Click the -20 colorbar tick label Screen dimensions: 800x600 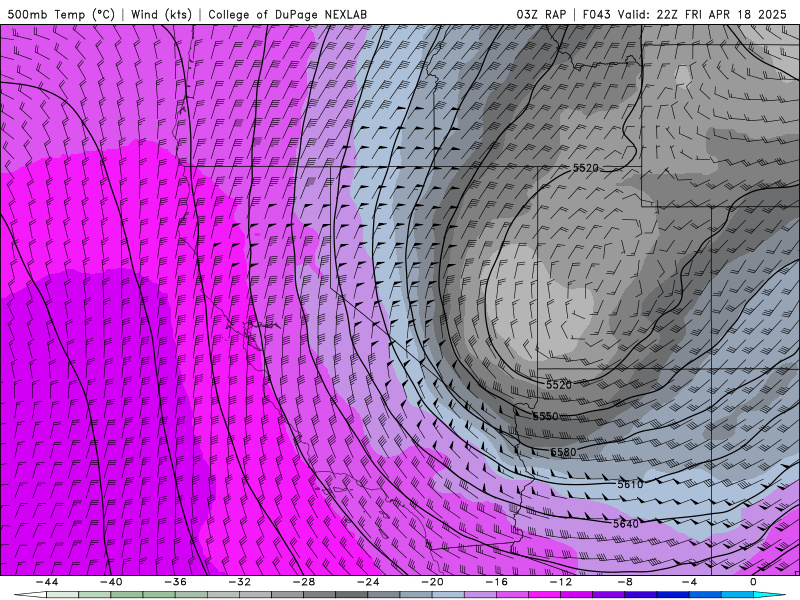point(432,582)
